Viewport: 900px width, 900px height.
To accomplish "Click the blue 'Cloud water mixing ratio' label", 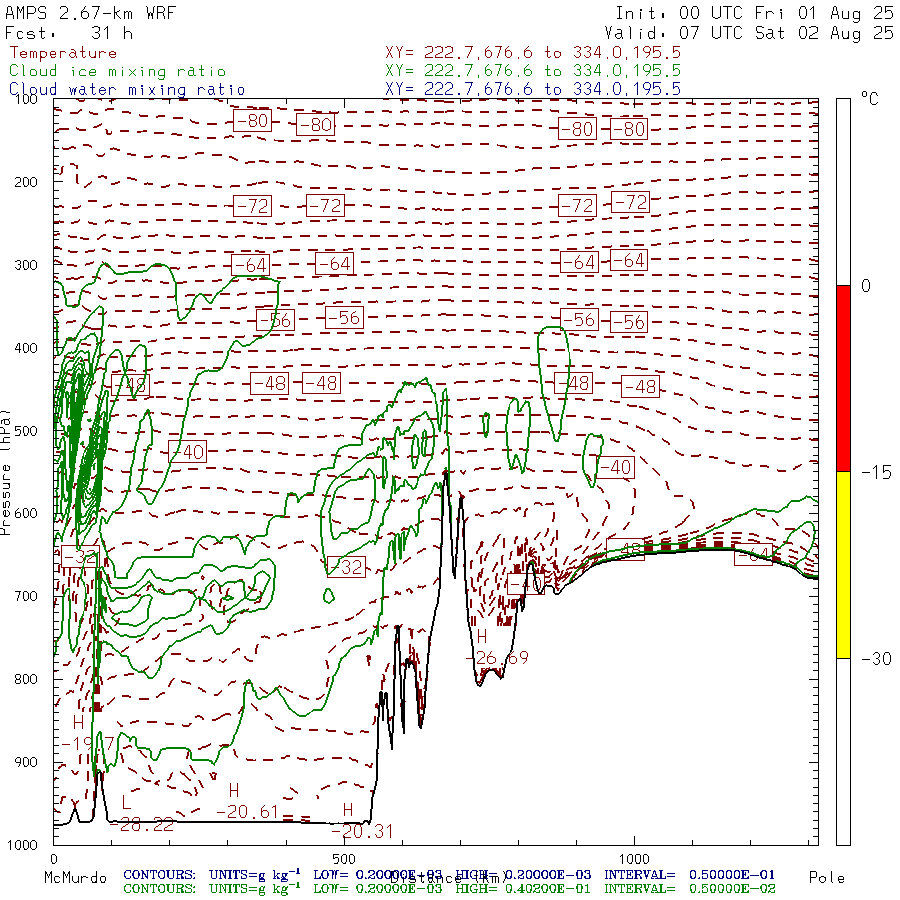I will click(127, 90).
